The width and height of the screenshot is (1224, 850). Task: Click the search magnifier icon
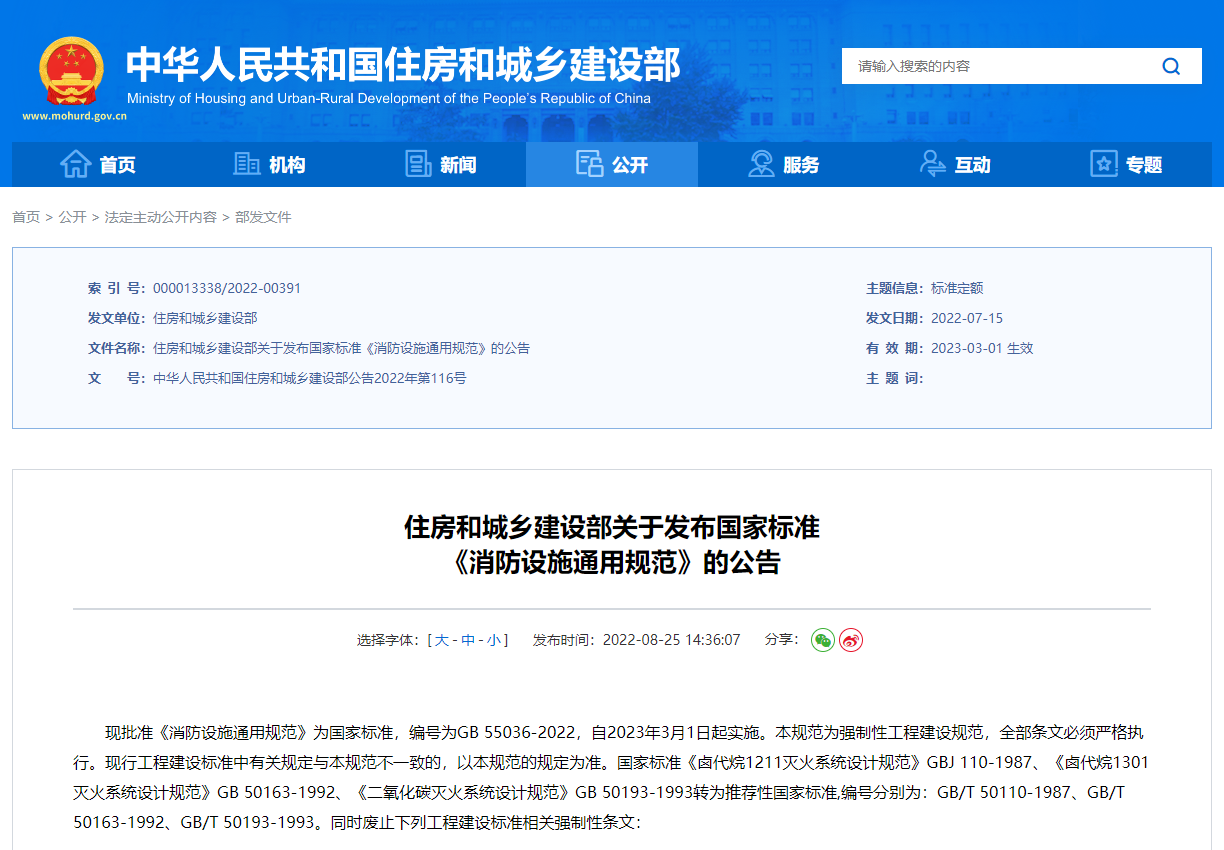click(x=1171, y=67)
